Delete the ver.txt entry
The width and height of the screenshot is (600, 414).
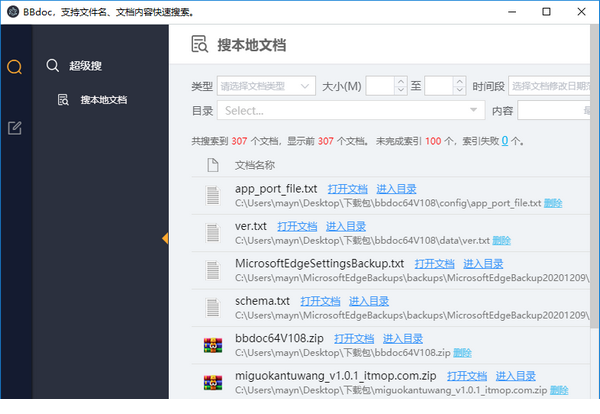501,240
